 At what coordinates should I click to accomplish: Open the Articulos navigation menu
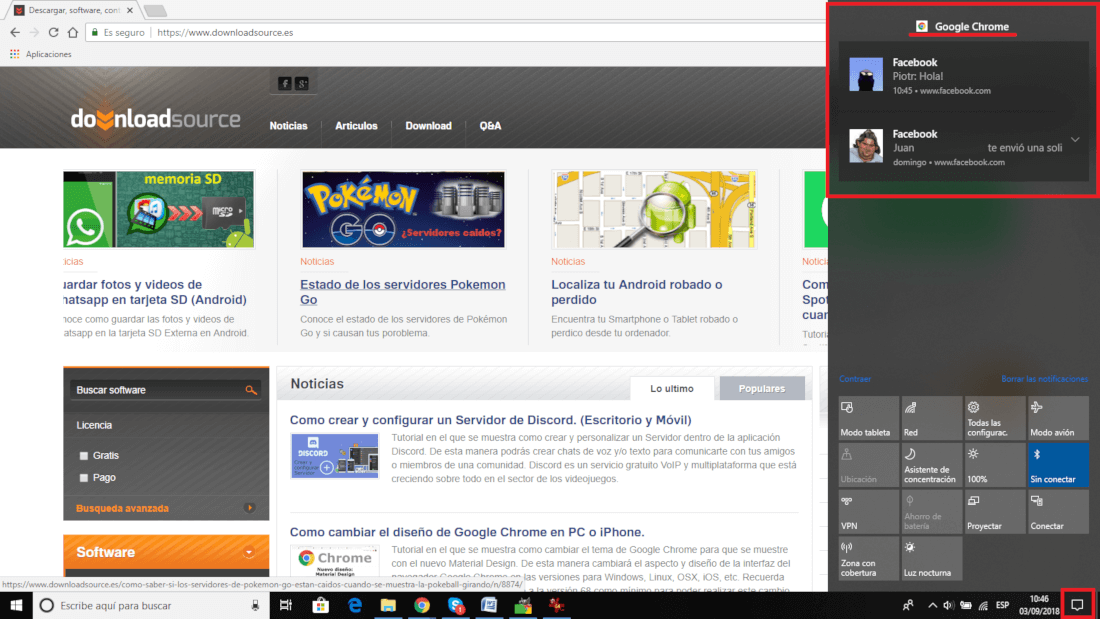click(356, 126)
